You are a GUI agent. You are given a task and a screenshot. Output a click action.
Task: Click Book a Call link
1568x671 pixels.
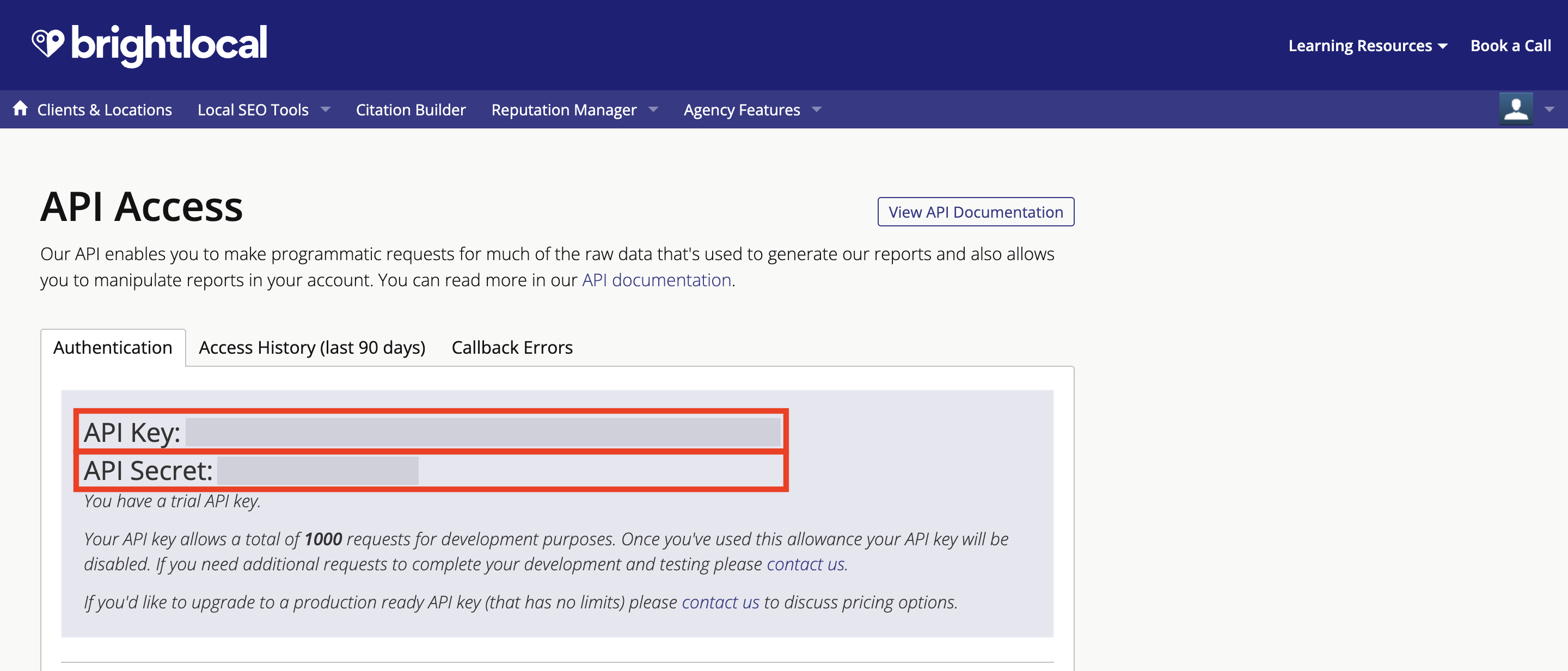[x=1510, y=46]
